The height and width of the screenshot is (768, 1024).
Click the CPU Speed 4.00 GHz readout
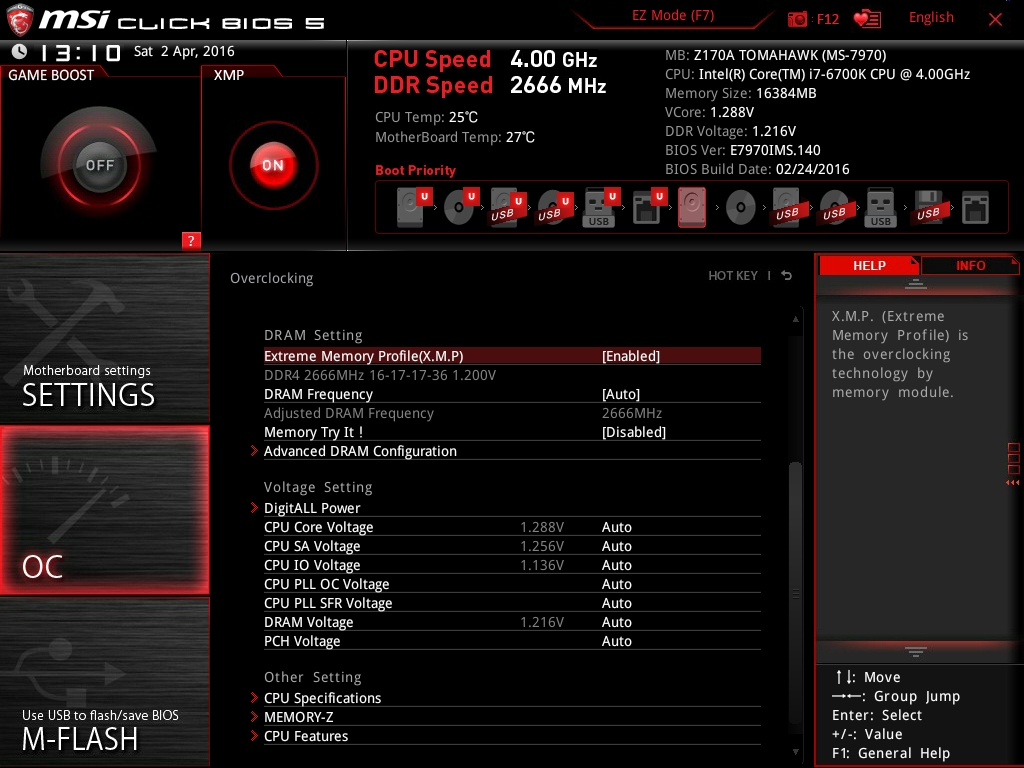[x=485, y=59]
